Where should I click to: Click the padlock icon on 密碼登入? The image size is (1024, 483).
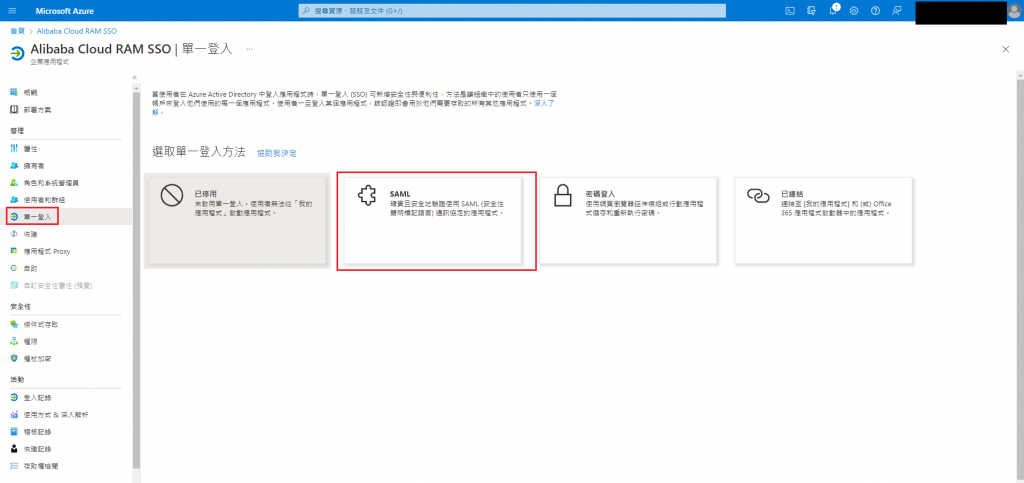tap(562, 196)
